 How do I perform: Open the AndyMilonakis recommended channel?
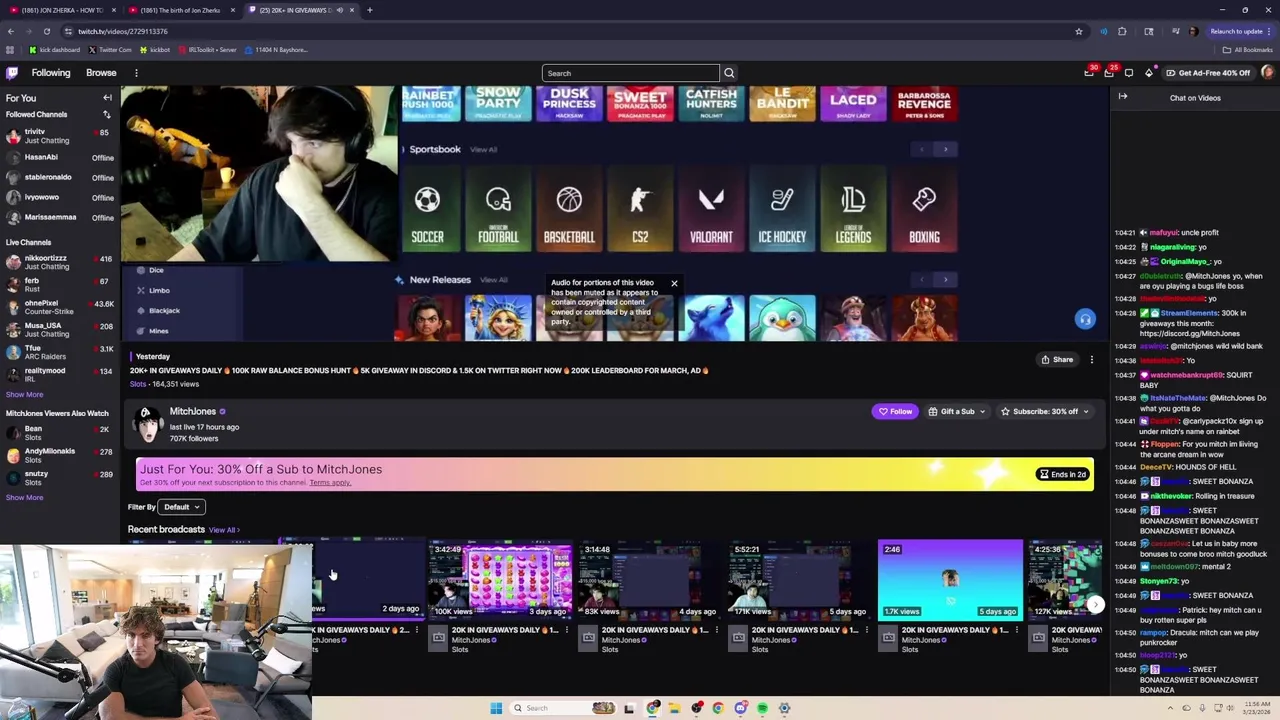click(x=58, y=455)
